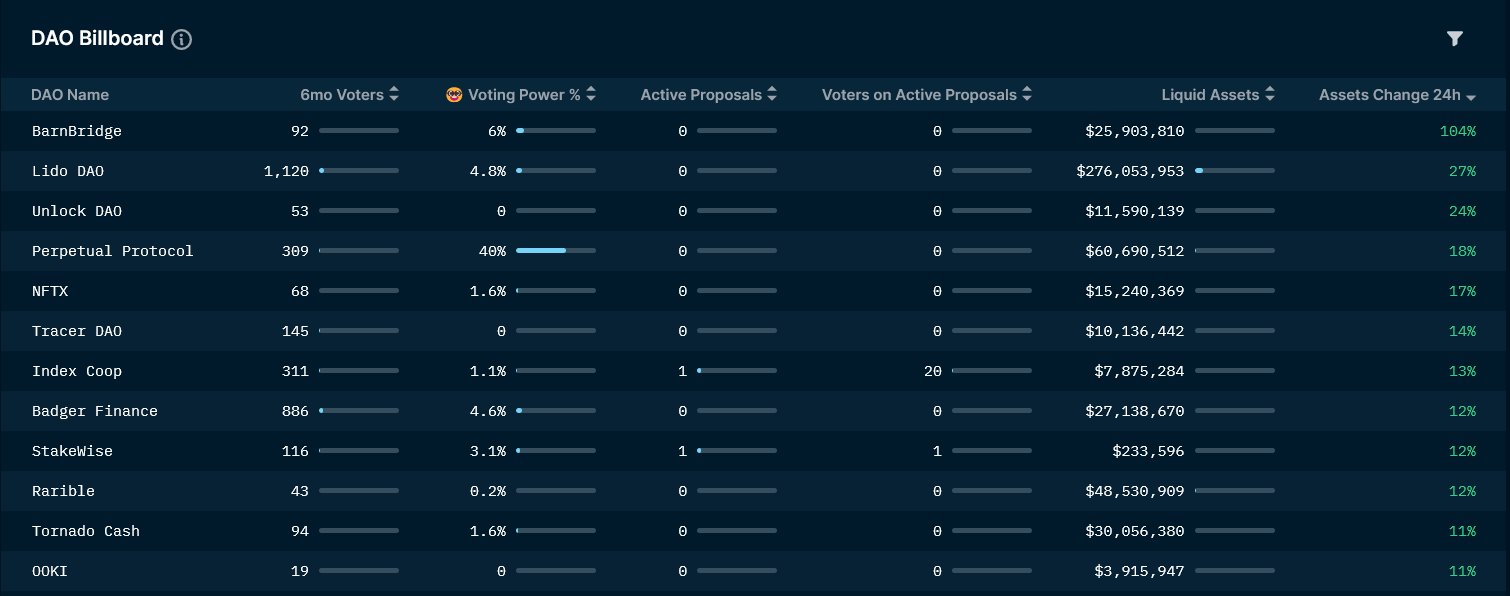The height and width of the screenshot is (596, 1510).
Task: Click Rarible's $48,530,909 liquid assets
Action: (x=1135, y=491)
